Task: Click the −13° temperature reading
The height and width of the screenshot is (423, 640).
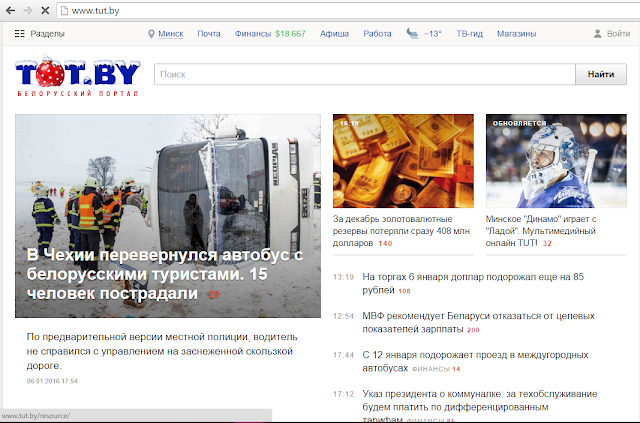Action: click(433, 34)
